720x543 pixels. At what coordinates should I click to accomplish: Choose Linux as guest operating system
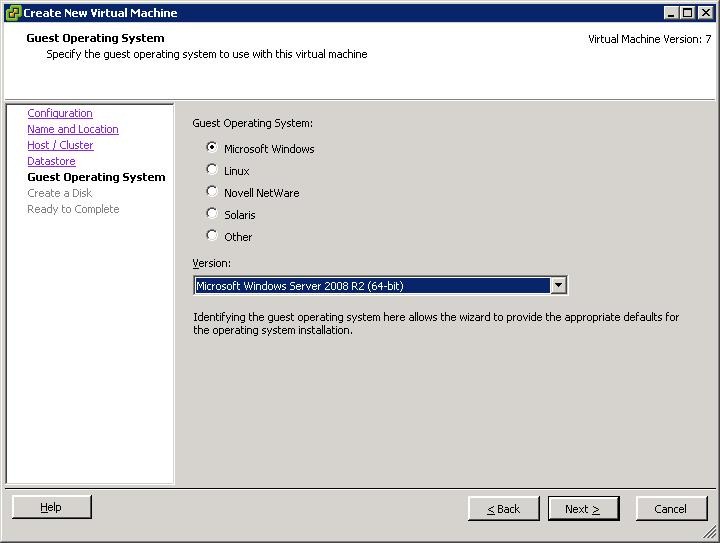pos(212,170)
